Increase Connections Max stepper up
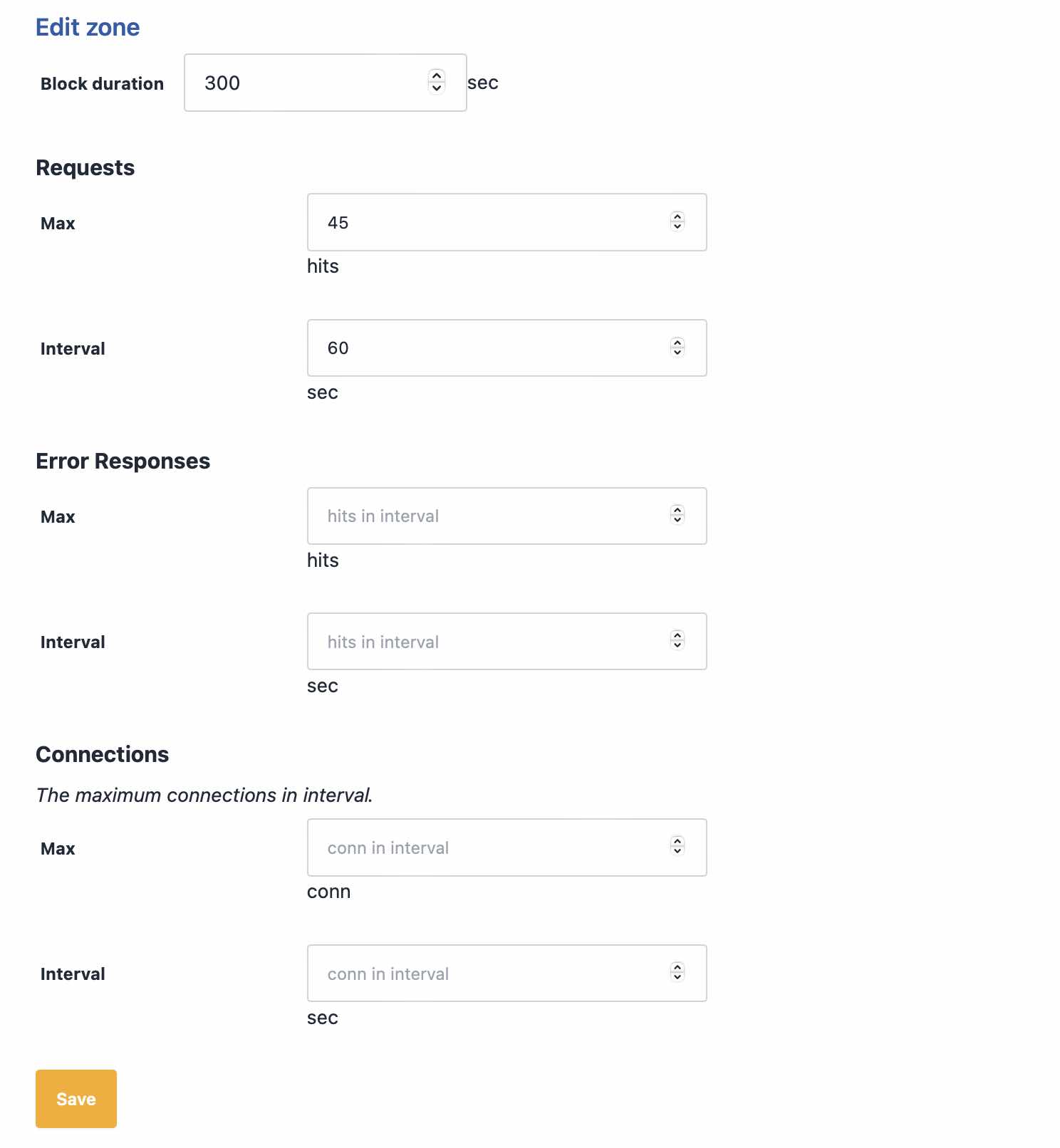The width and height of the screenshot is (1060, 1148). click(x=677, y=841)
